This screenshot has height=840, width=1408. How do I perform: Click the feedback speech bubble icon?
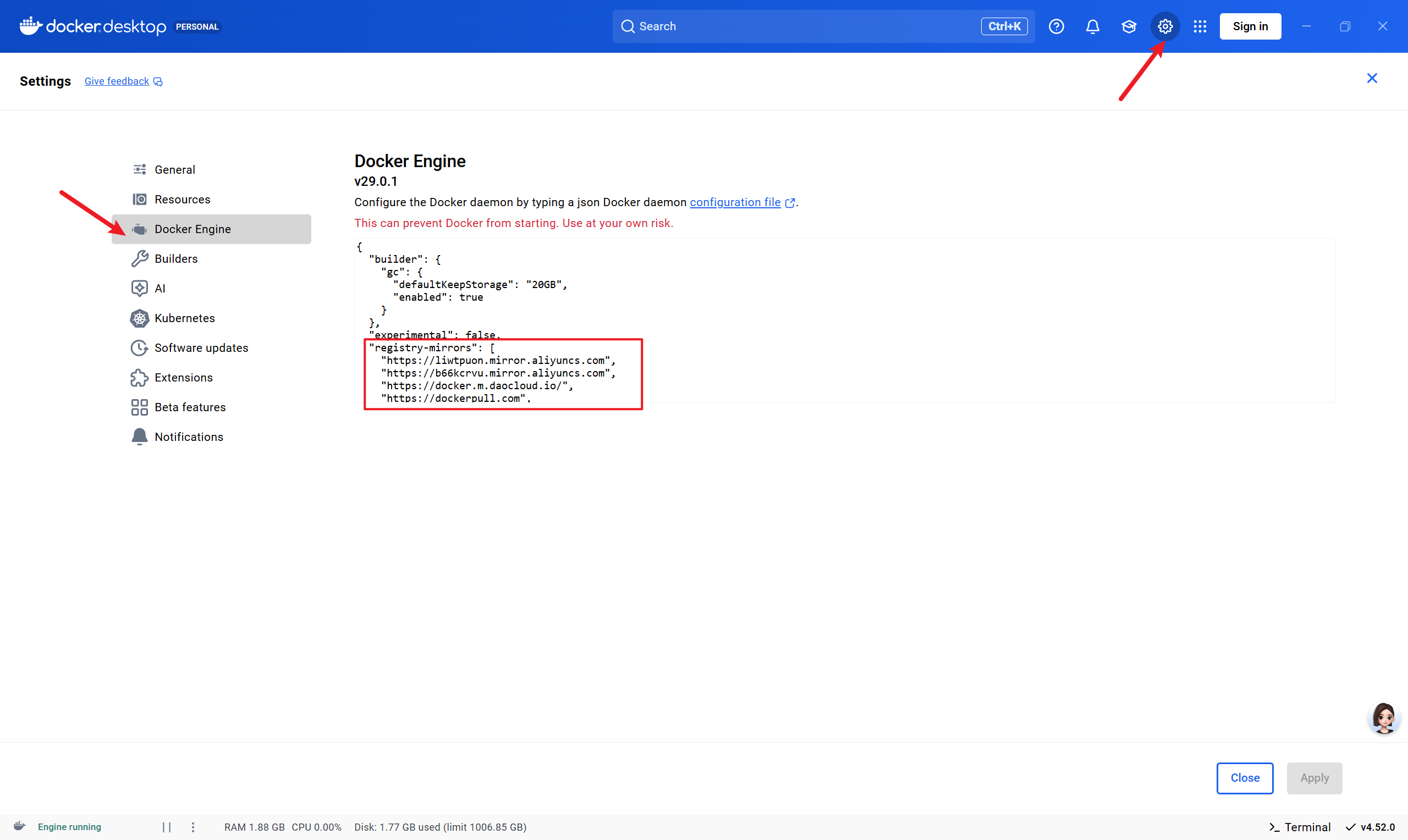[158, 82]
